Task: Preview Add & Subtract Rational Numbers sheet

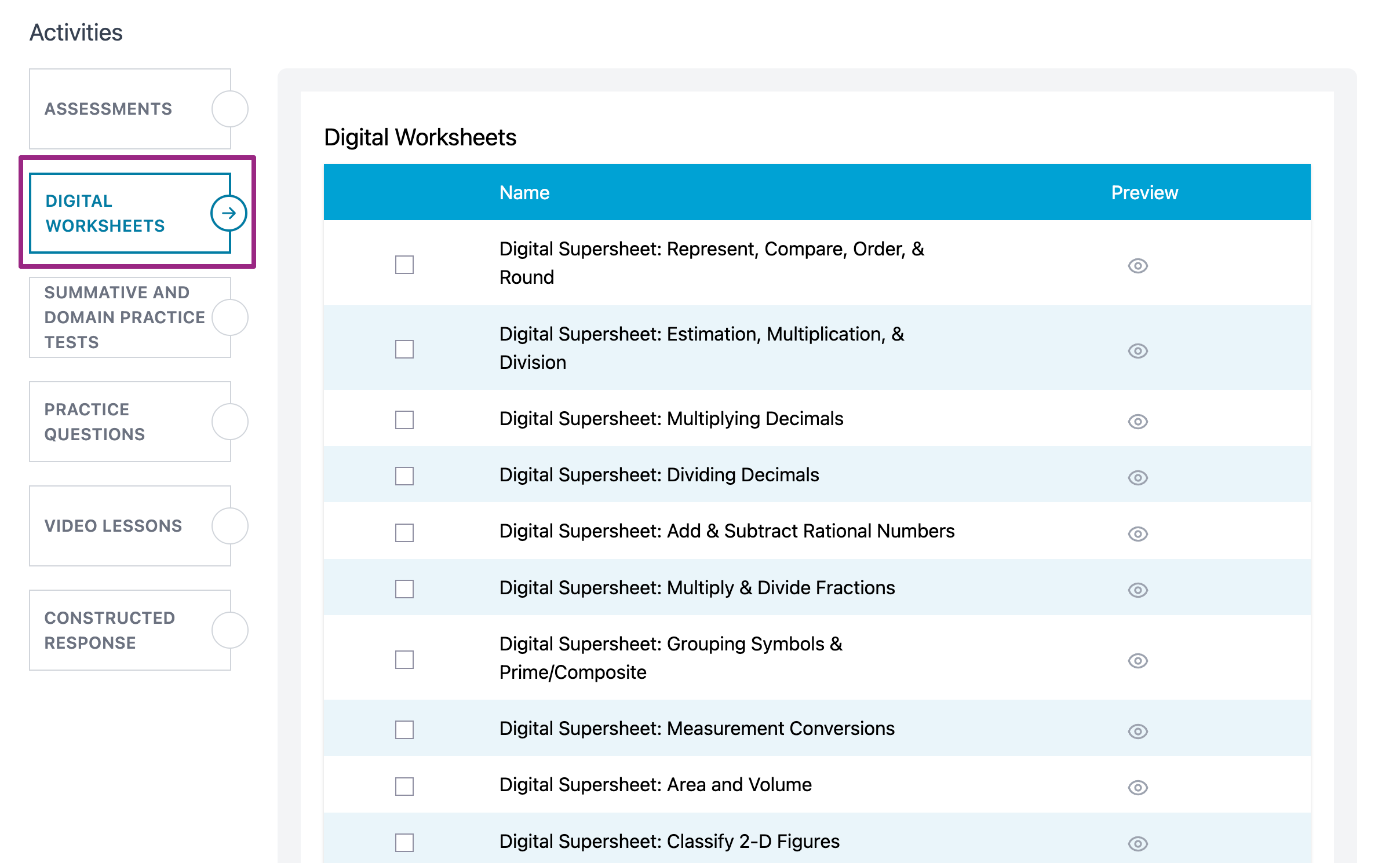Action: coord(1137,534)
